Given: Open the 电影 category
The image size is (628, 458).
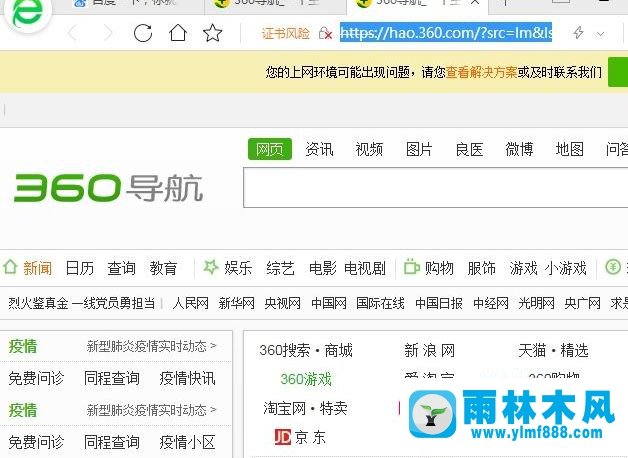Looking at the screenshot, I should click(322, 268).
